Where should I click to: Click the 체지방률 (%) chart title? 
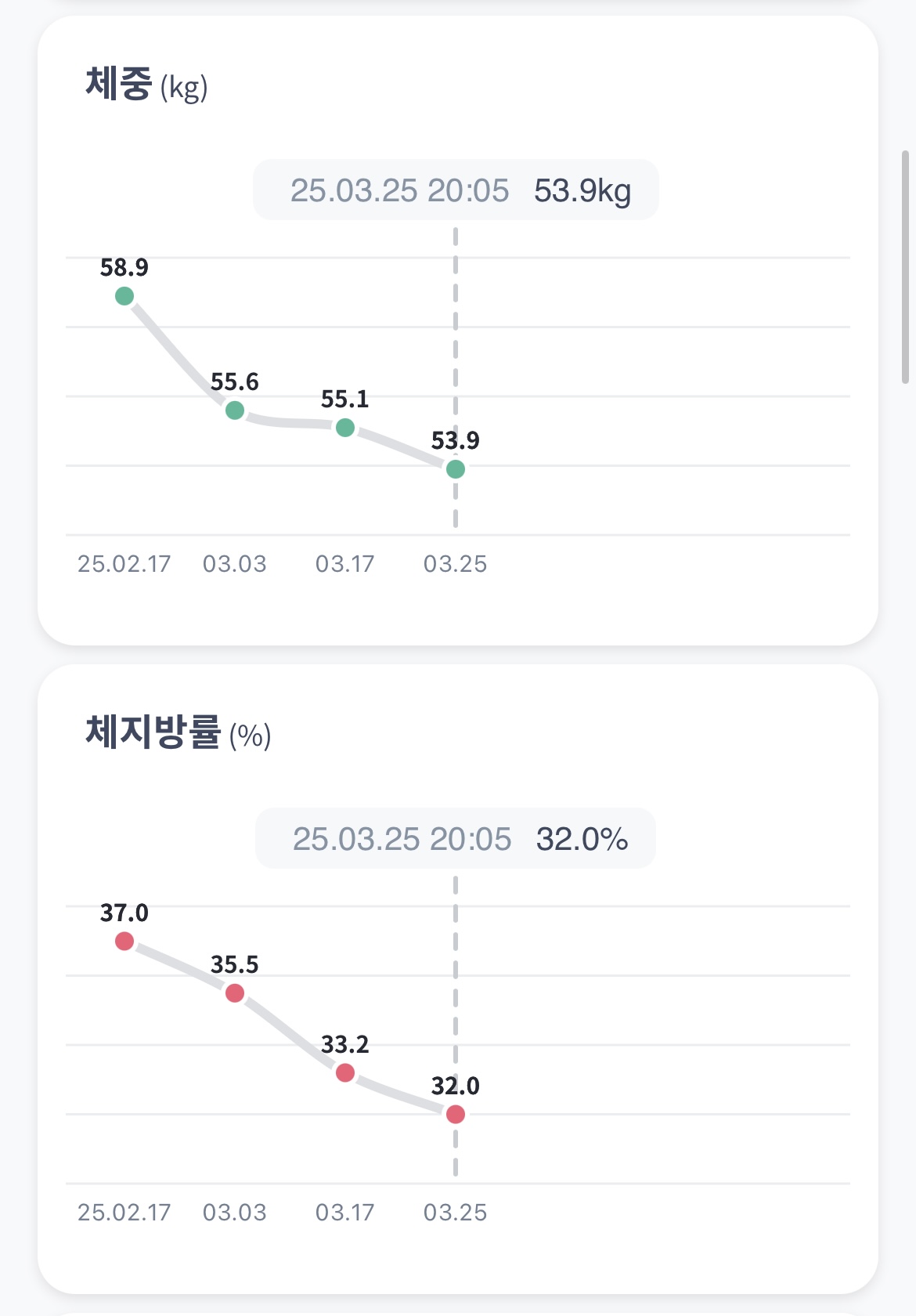point(178,733)
